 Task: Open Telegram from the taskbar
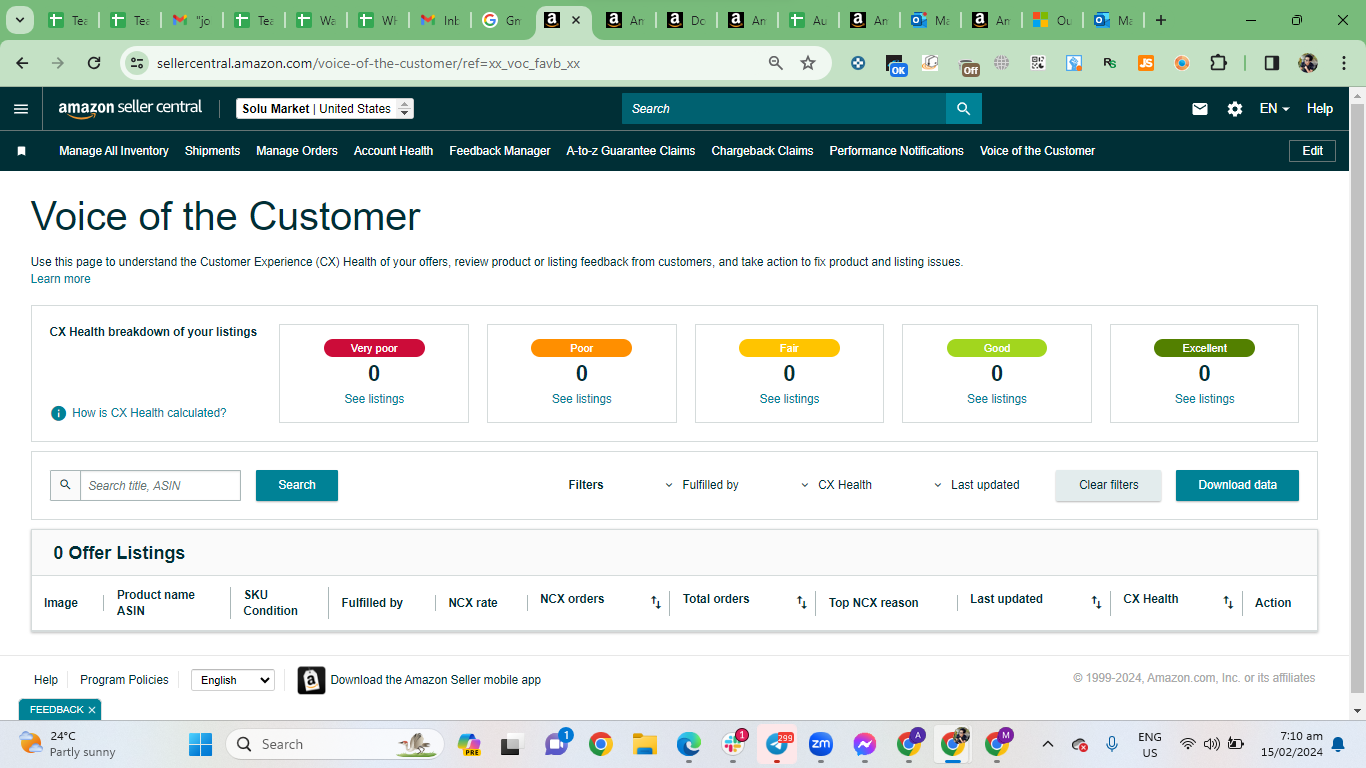tap(777, 744)
